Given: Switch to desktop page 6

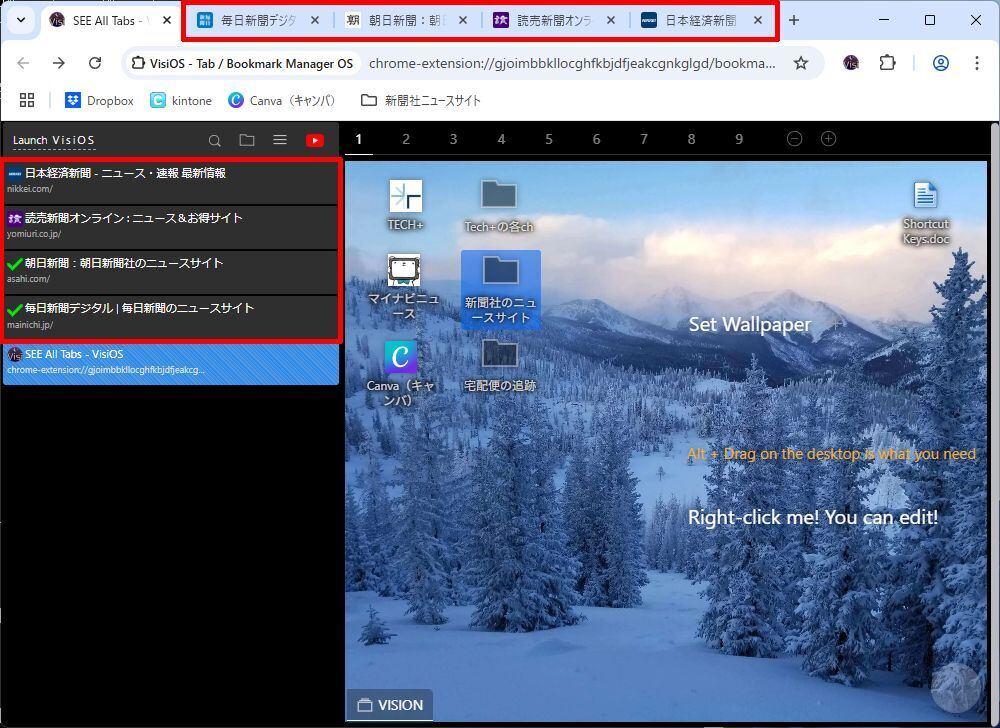Looking at the screenshot, I should click(596, 139).
